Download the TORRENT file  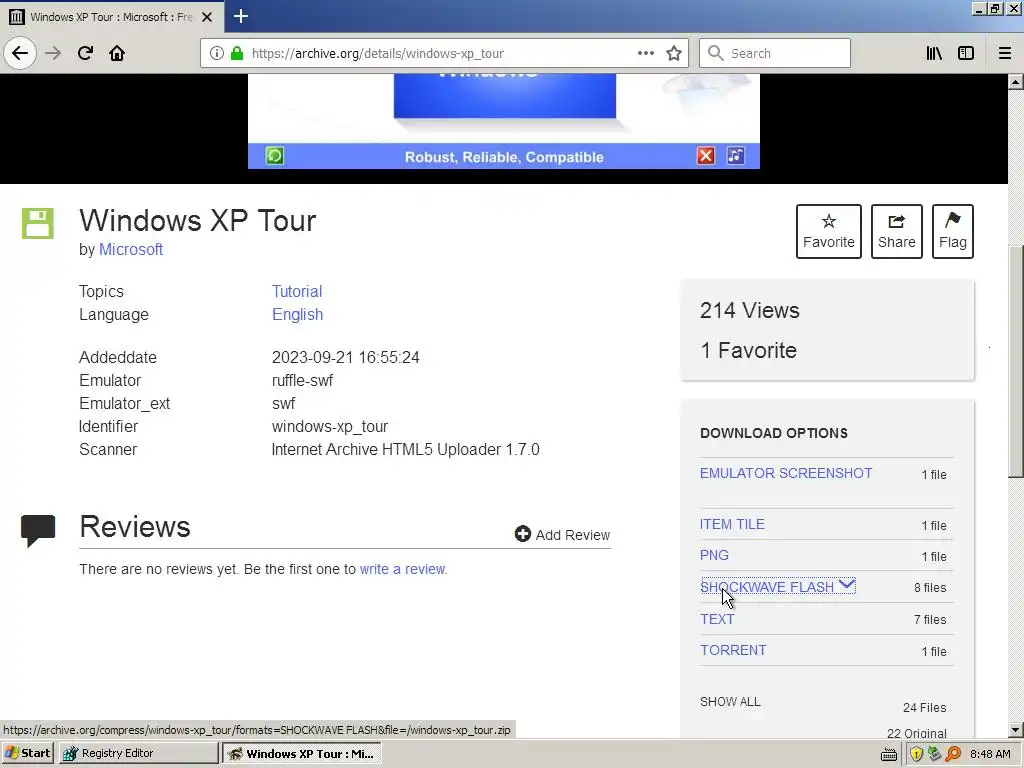[x=733, y=650]
